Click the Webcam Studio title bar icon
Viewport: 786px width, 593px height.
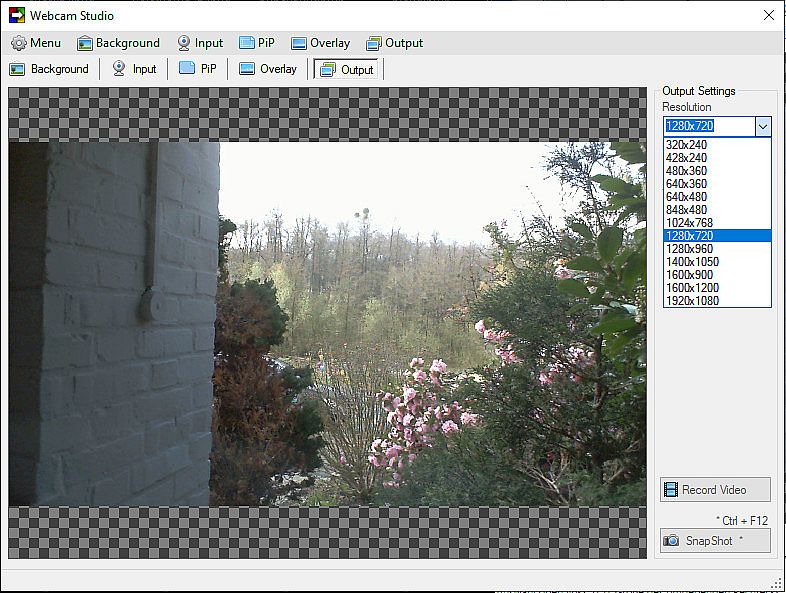pos(17,16)
